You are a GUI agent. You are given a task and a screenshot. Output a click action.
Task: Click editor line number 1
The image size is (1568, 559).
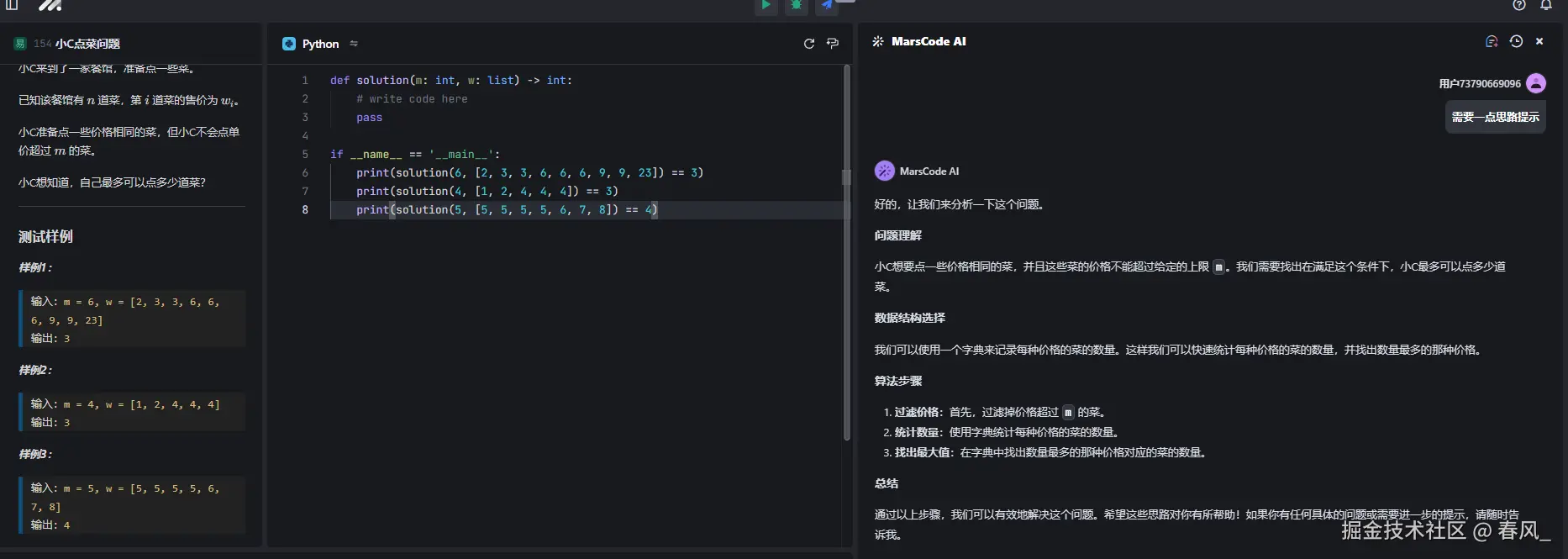(305, 81)
